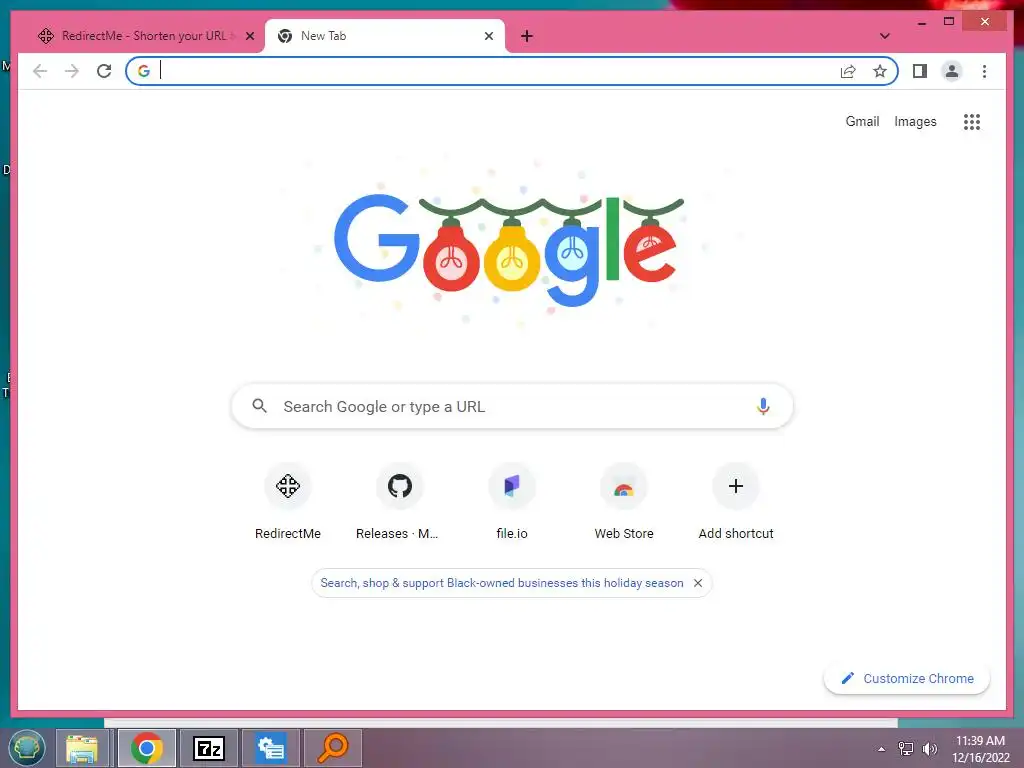Dismiss the holiday season promo banner
Screen dimensions: 1024x768
coord(697,583)
